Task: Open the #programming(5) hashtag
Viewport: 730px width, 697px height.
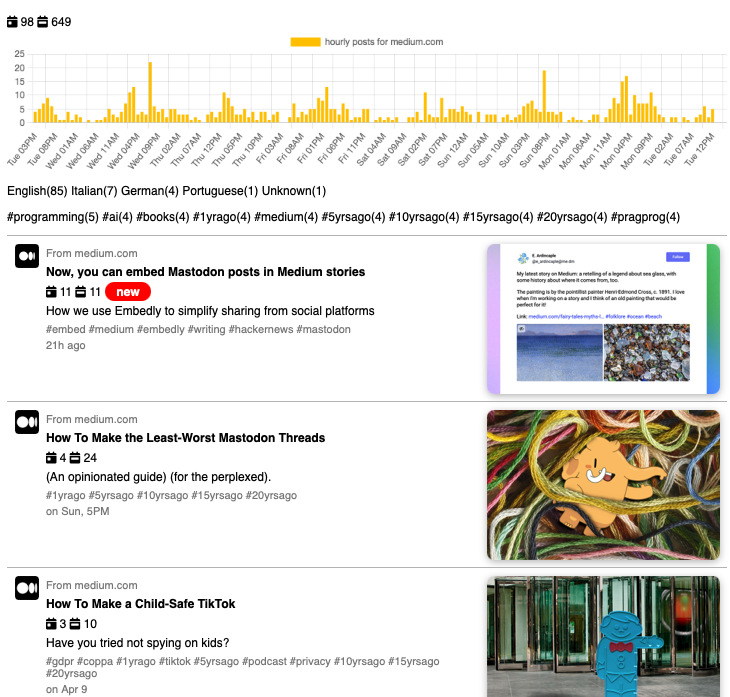Action: [53, 217]
